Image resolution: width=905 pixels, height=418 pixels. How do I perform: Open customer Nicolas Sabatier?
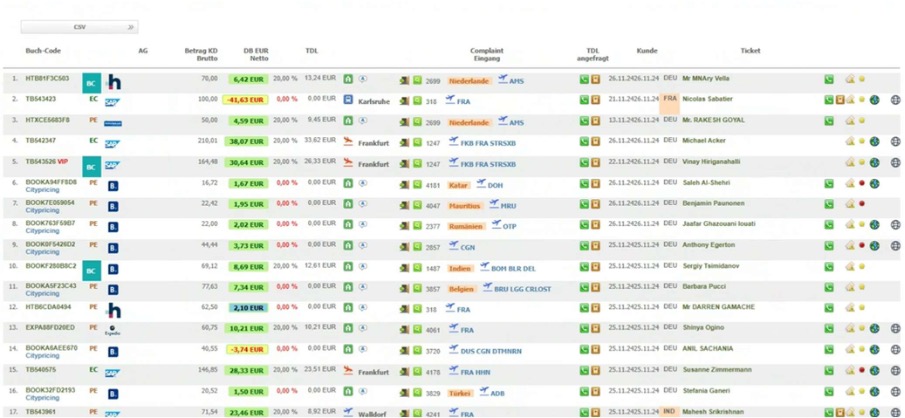coord(707,99)
